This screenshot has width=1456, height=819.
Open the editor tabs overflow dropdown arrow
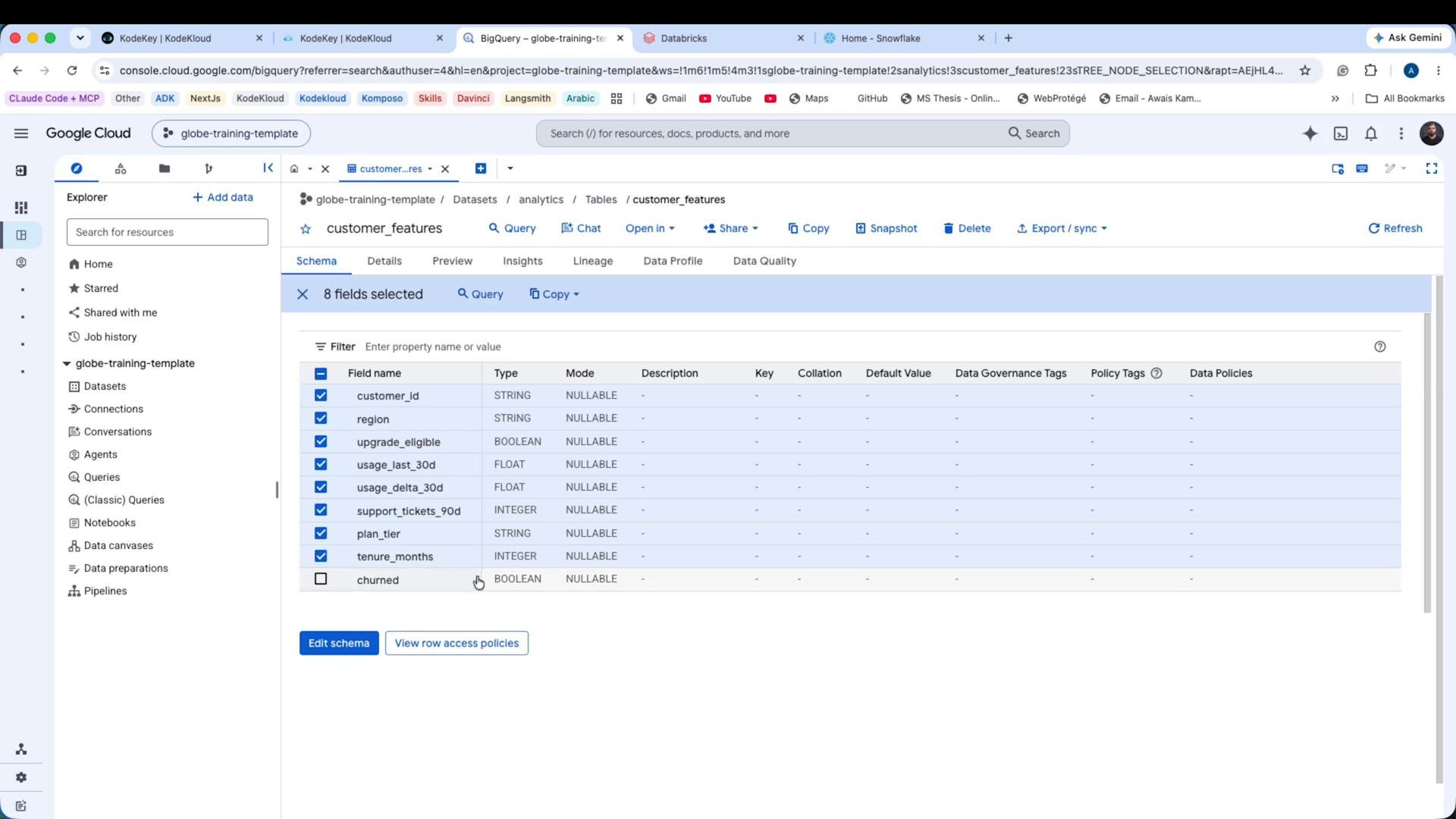click(x=510, y=168)
